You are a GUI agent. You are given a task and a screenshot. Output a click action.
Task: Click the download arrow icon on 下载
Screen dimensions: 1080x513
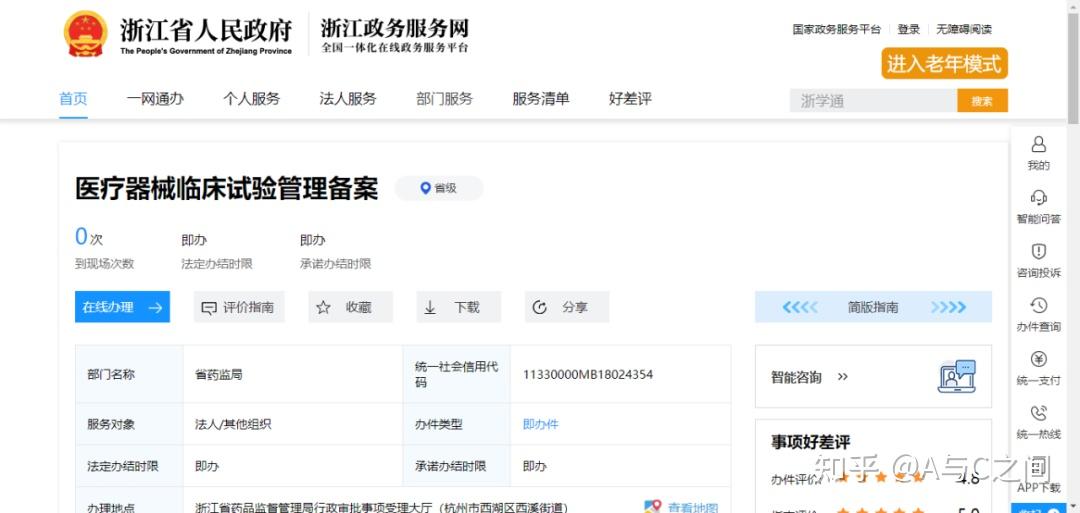pyautogui.click(x=430, y=308)
